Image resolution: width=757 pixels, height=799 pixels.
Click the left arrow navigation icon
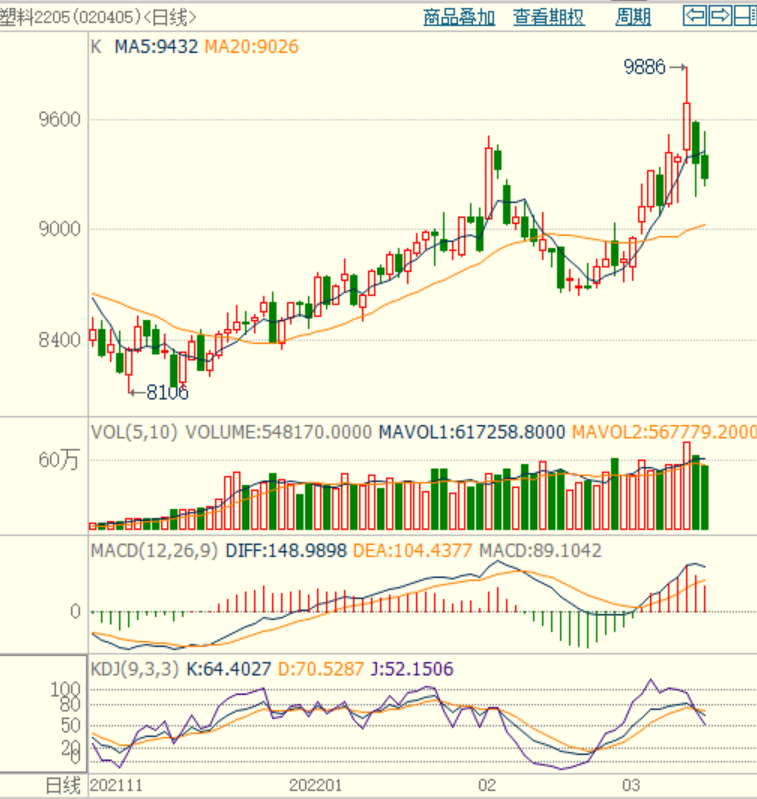pyautogui.click(x=694, y=15)
